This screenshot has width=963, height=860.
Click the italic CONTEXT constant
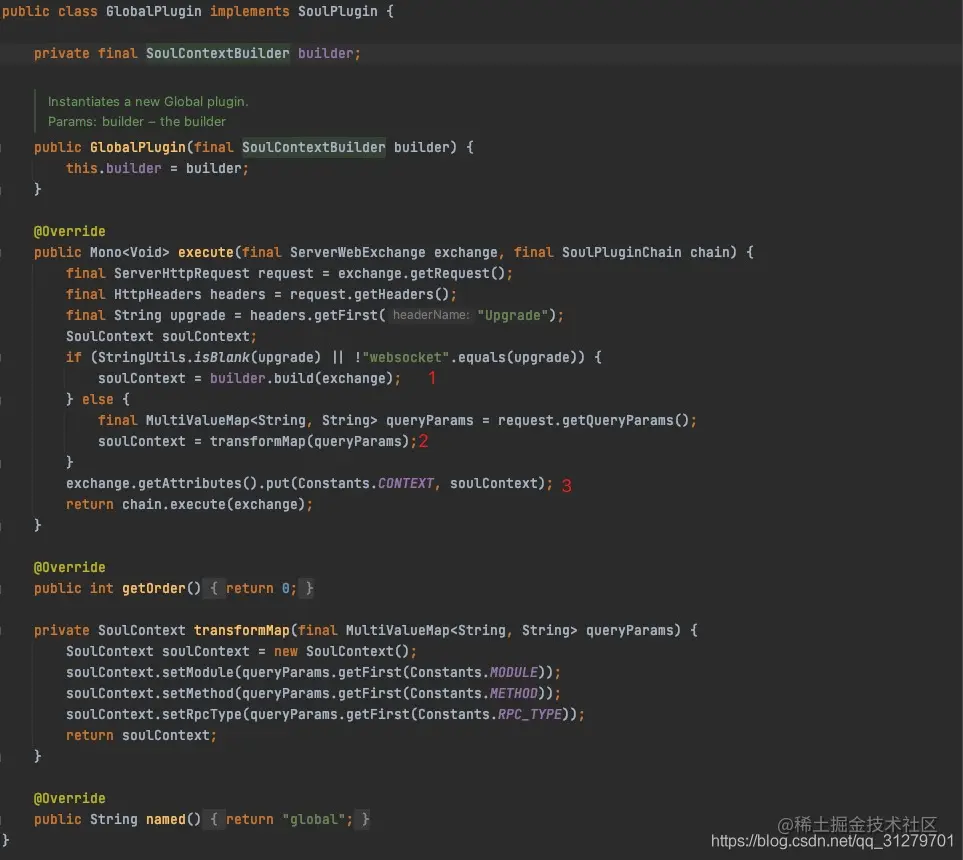[x=406, y=483]
